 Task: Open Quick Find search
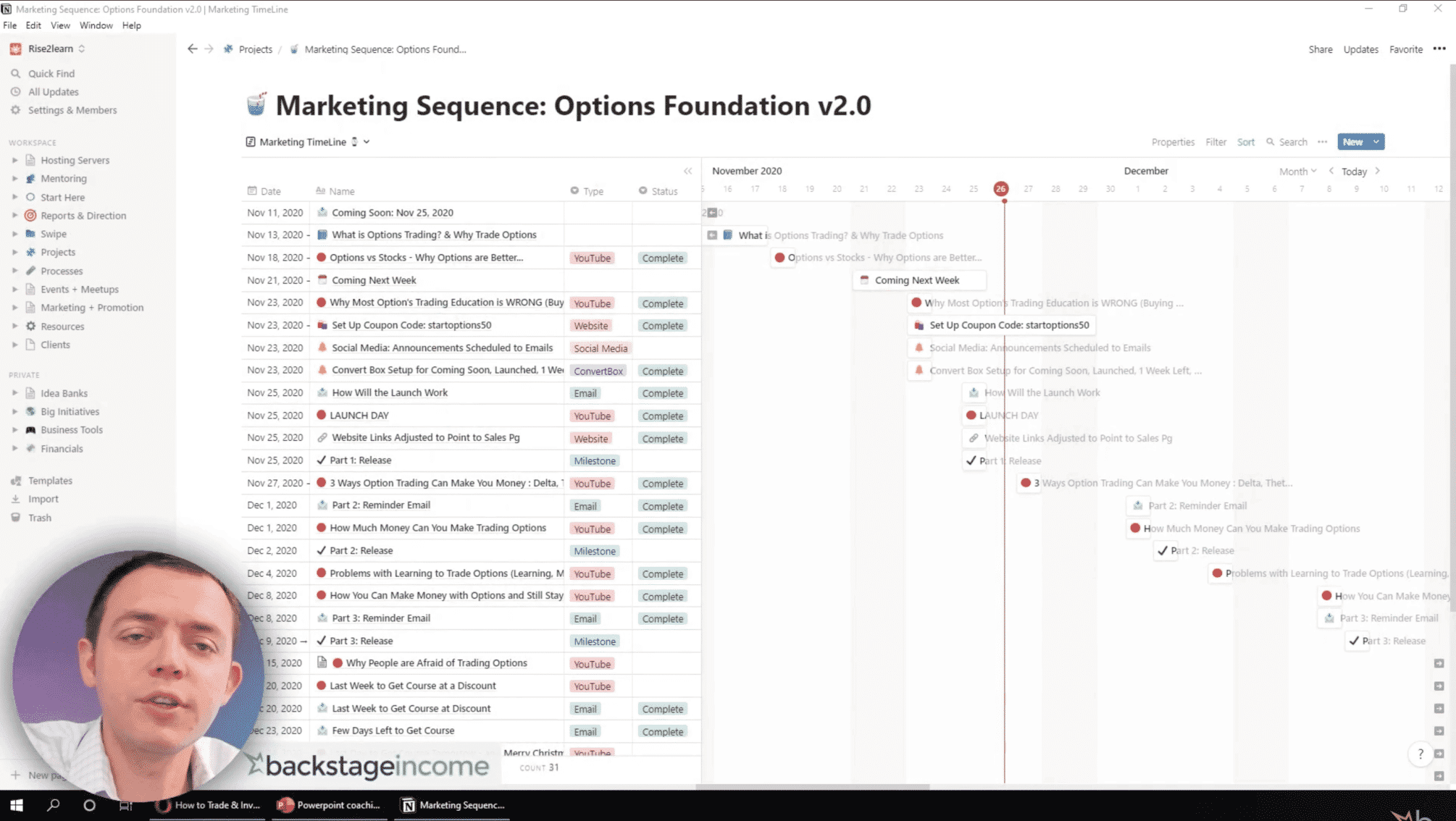coord(51,73)
